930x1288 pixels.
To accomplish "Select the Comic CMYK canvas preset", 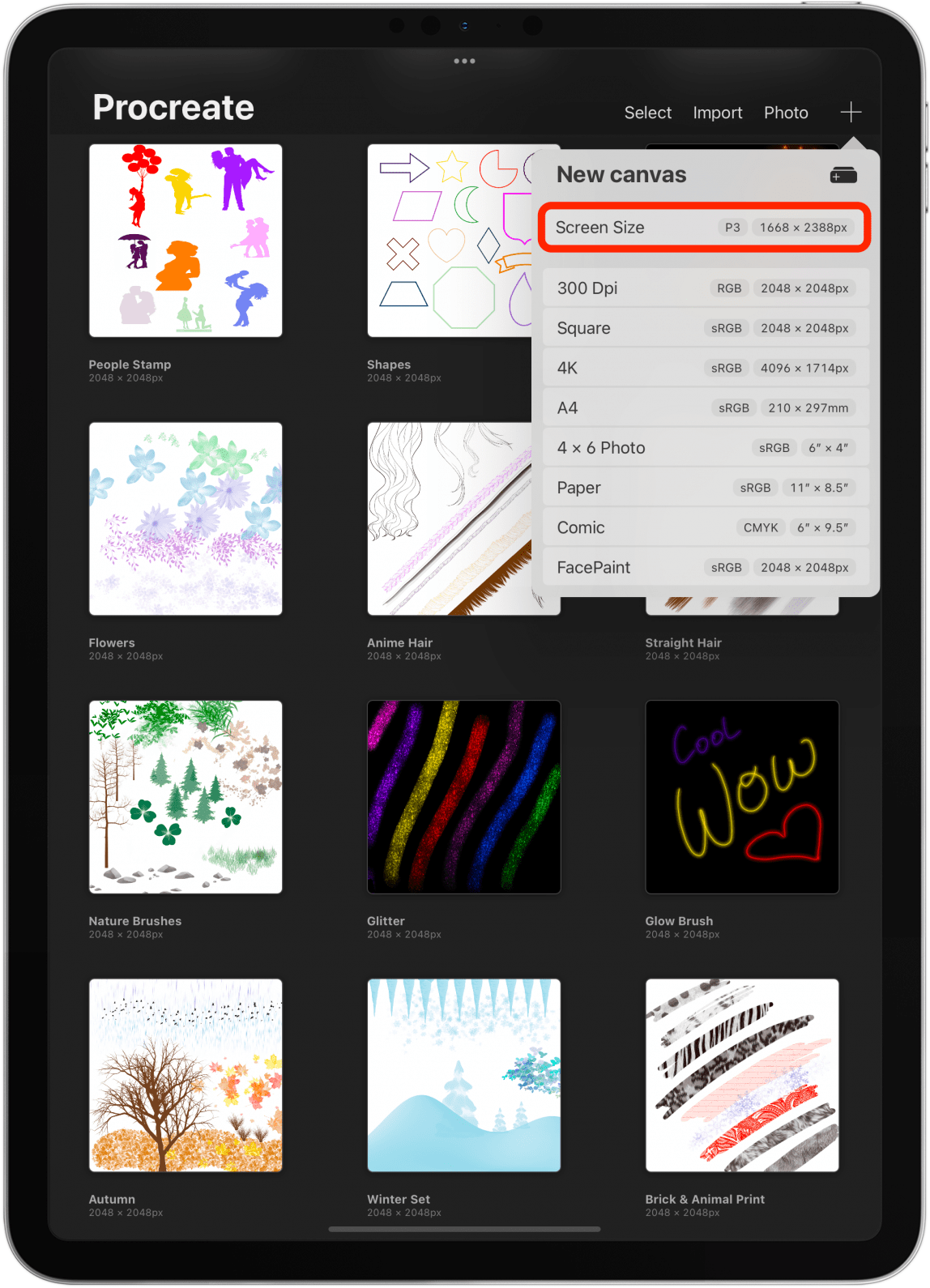I will click(x=705, y=527).
